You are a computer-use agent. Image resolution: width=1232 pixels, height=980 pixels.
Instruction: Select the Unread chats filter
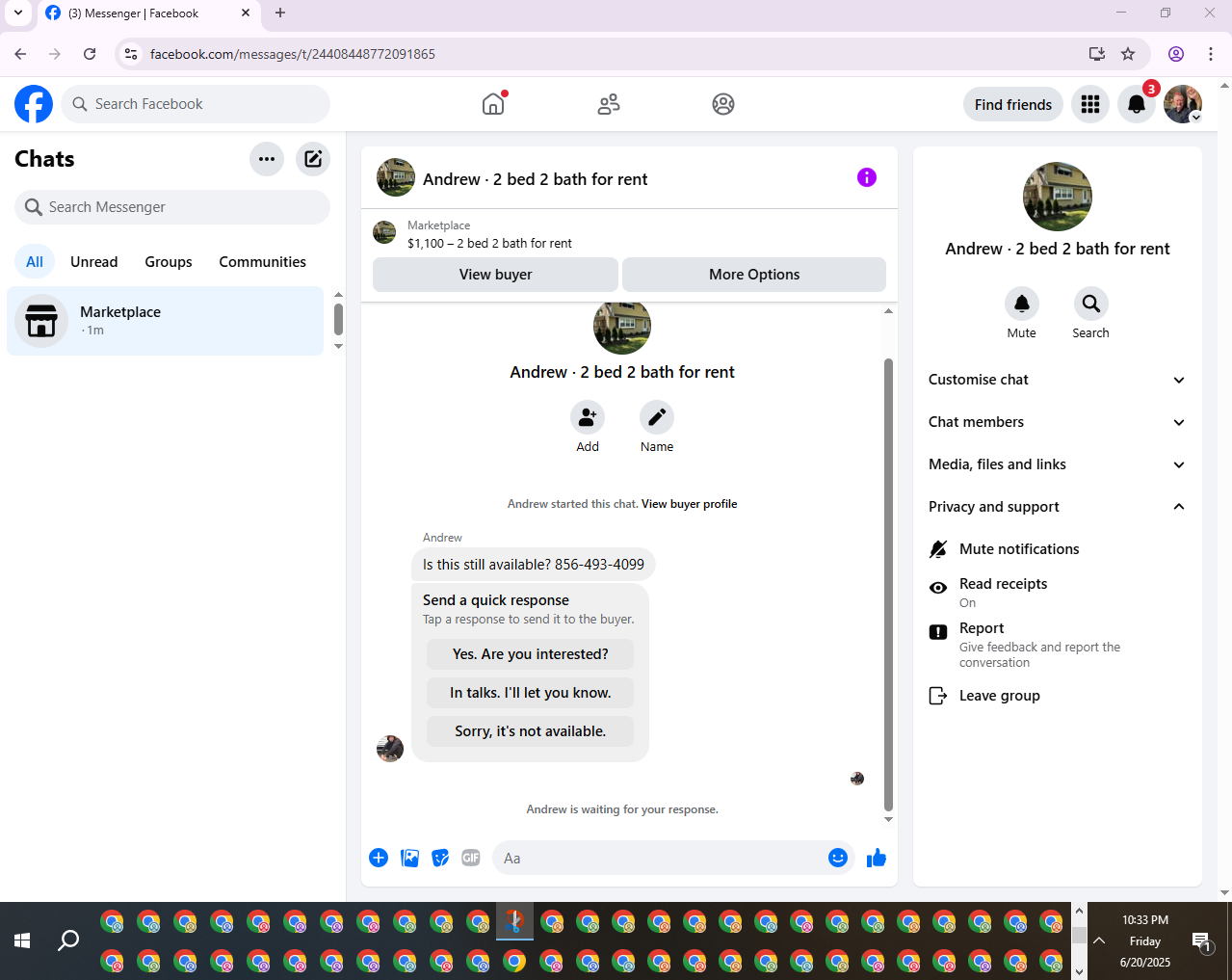coord(94,262)
